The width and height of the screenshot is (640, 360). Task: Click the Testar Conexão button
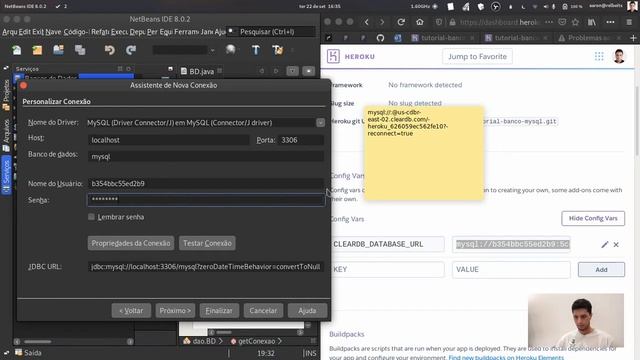207,243
